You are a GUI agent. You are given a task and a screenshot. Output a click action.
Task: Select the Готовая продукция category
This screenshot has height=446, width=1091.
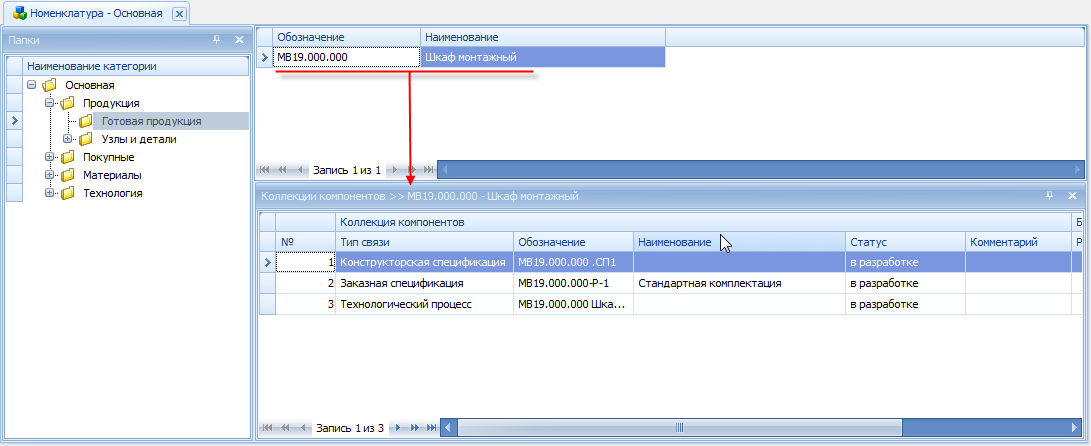point(152,121)
